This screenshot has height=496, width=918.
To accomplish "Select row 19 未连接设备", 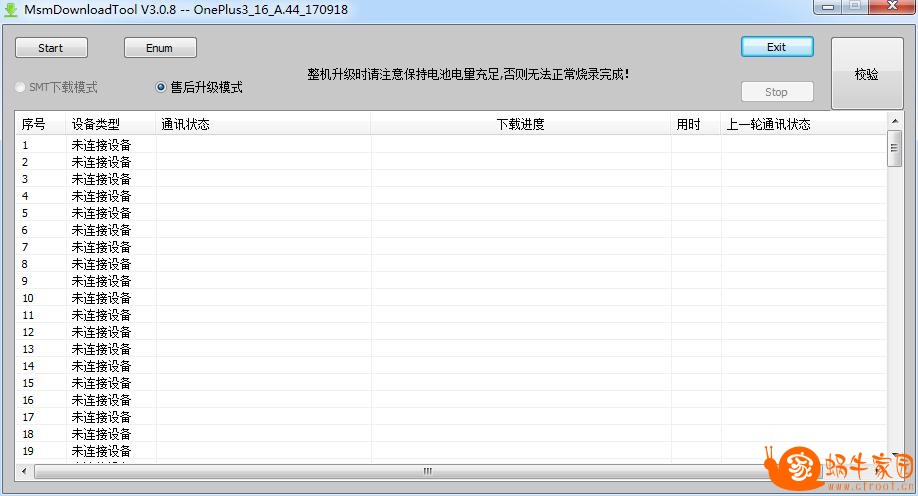I will click(451, 450).
